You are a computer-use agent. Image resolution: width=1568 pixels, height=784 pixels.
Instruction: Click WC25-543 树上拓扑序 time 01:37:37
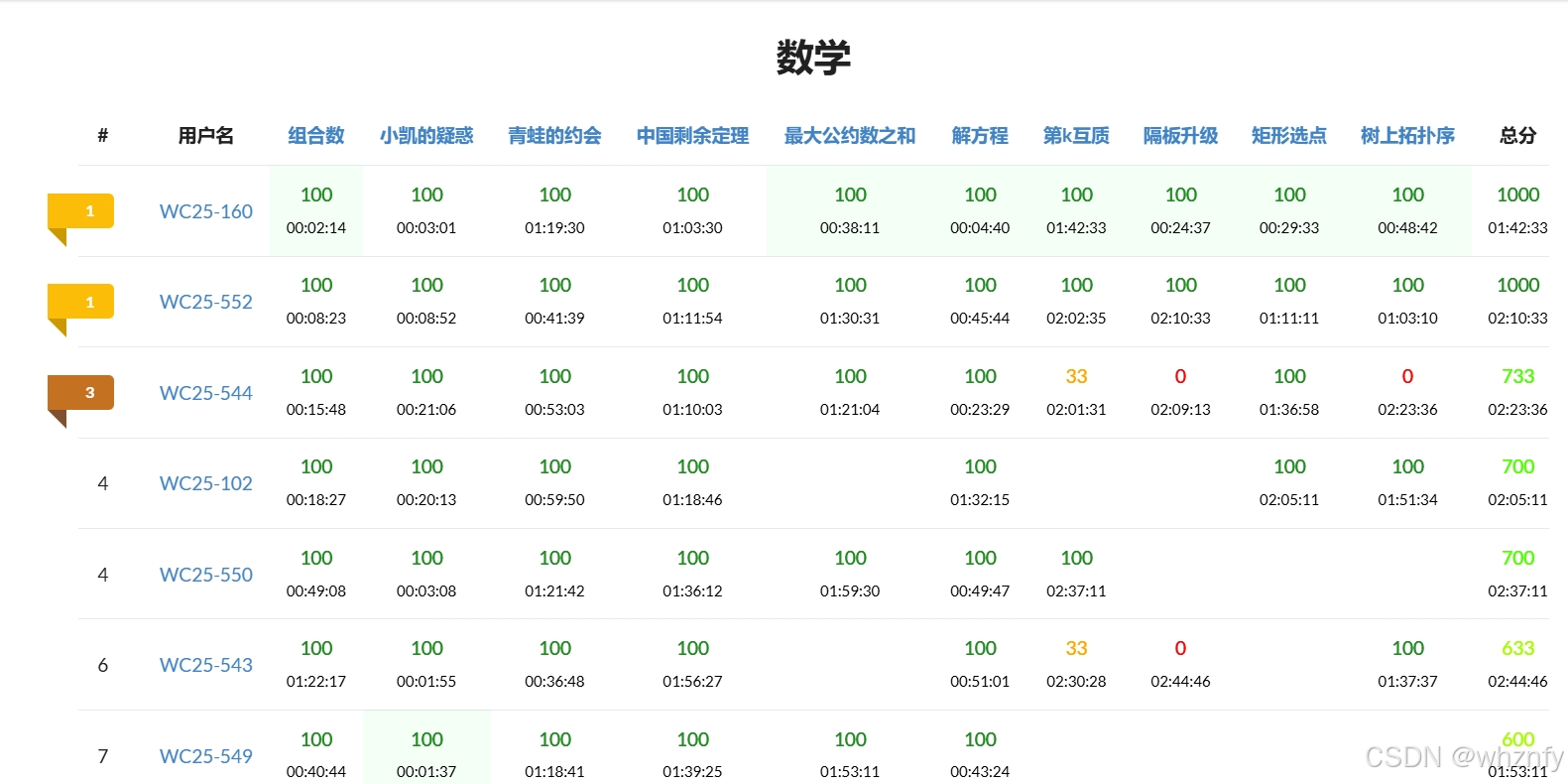1407,681
